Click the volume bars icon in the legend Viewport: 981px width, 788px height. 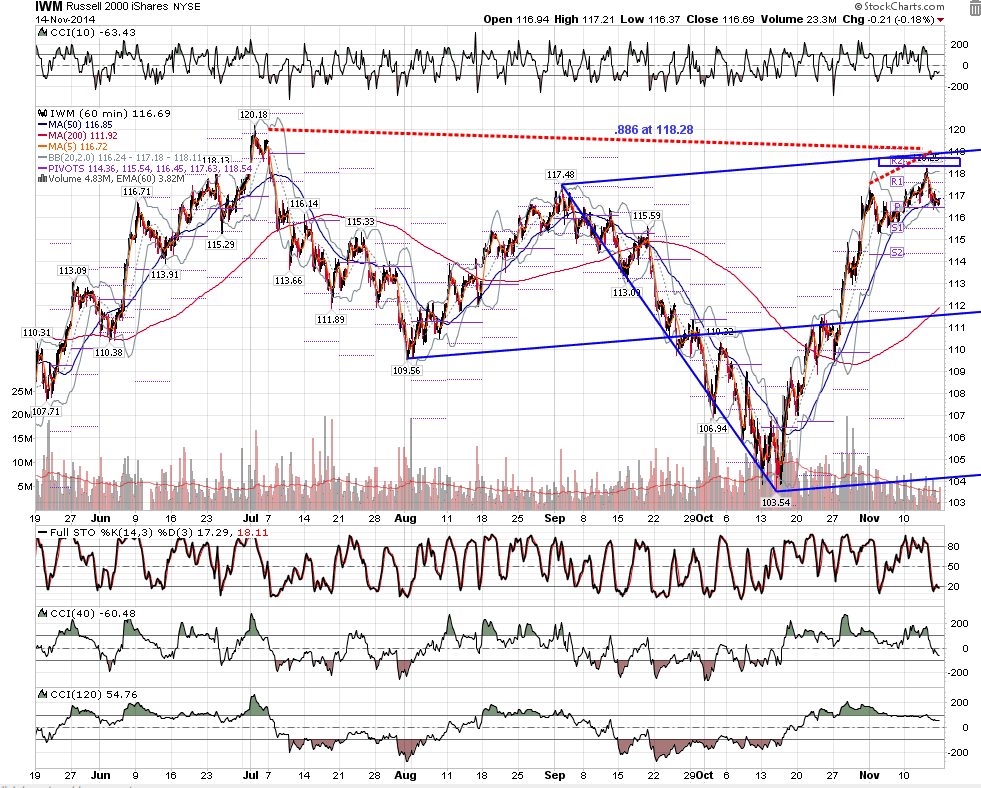pyautogui.click(x=42, y=178)
